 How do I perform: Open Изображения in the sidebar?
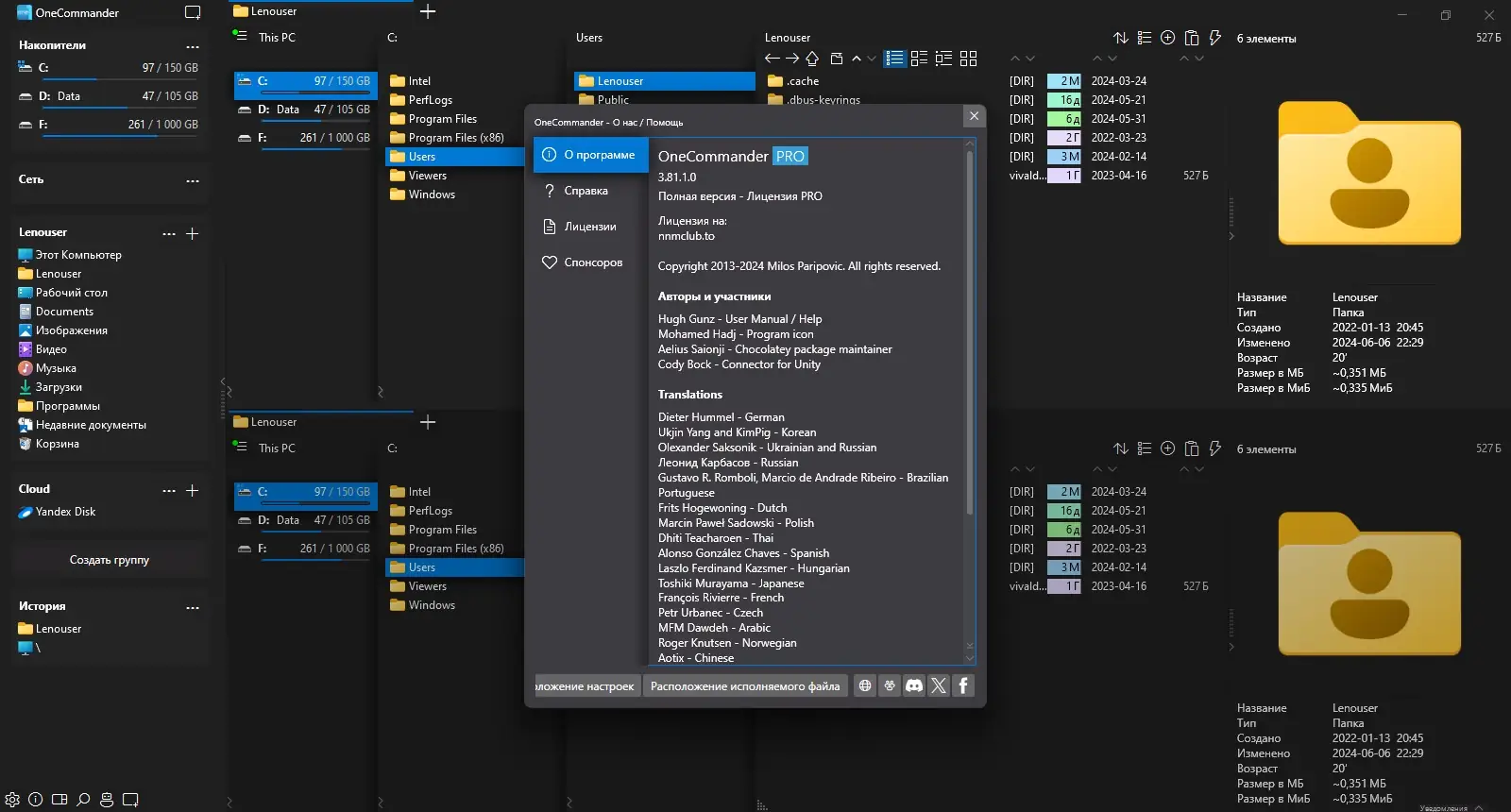coord(62,330)
